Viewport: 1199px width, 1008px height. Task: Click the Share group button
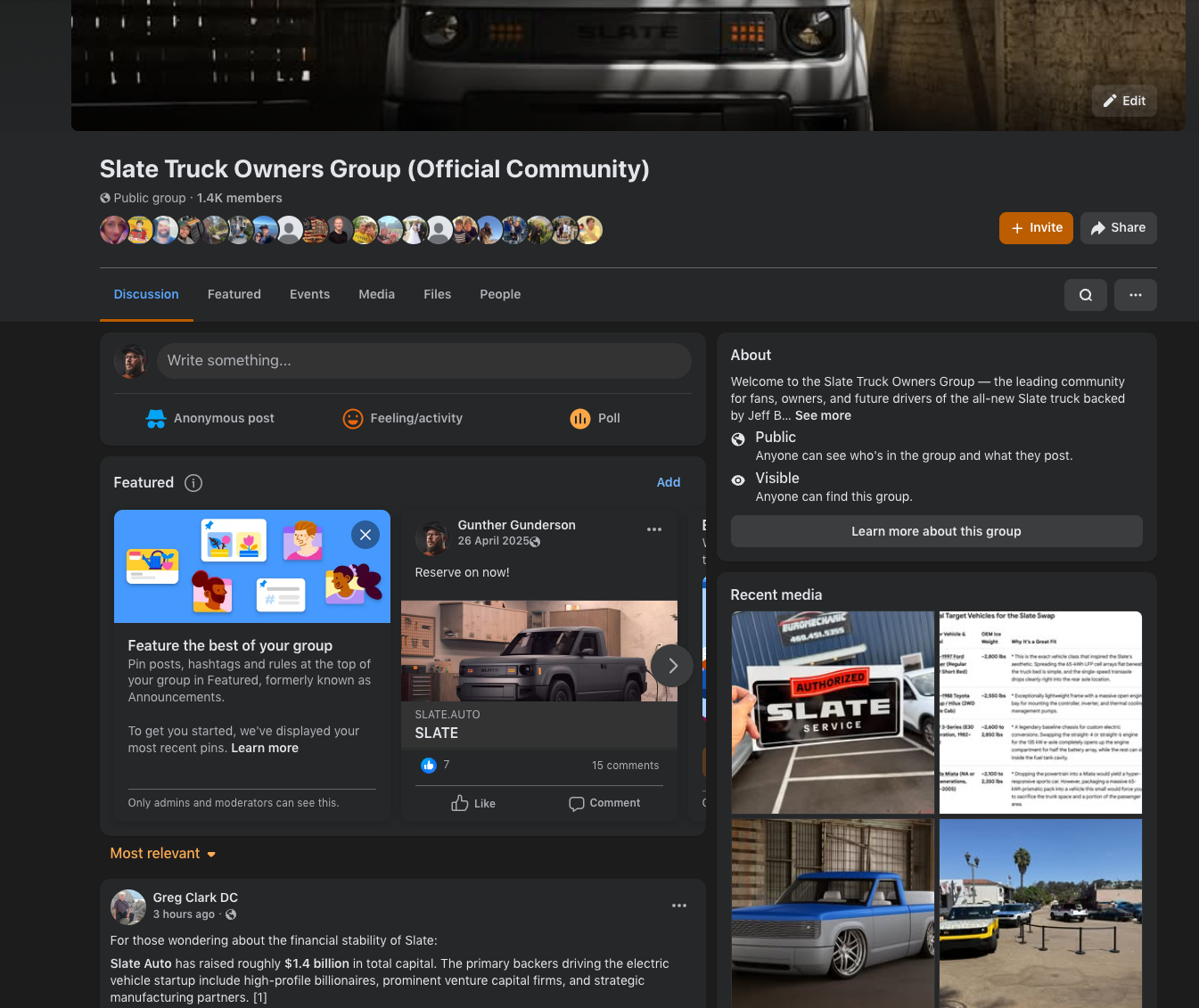coord(1119,228)
